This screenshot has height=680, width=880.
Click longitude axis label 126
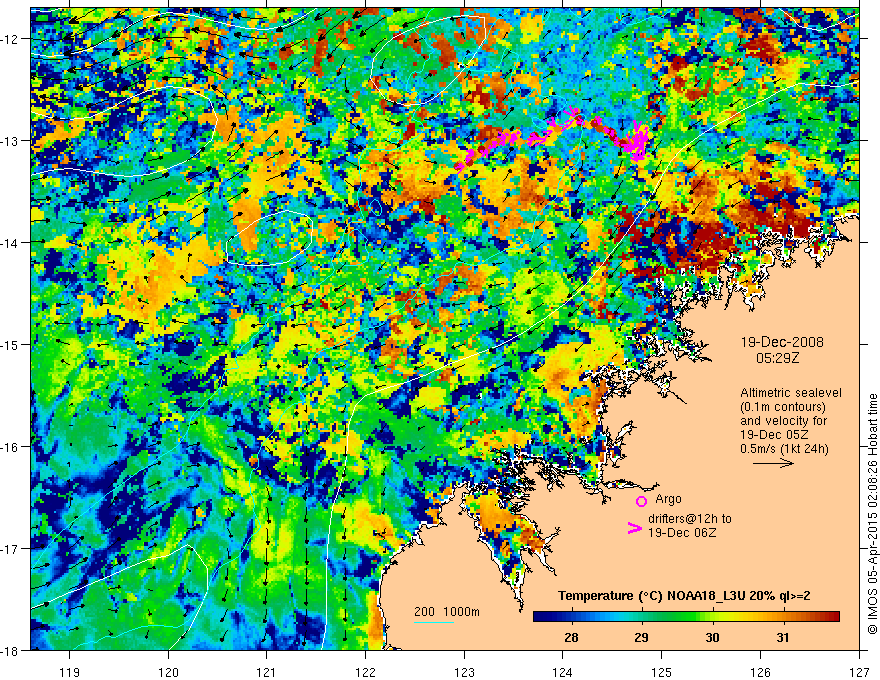tap(760, 672)
